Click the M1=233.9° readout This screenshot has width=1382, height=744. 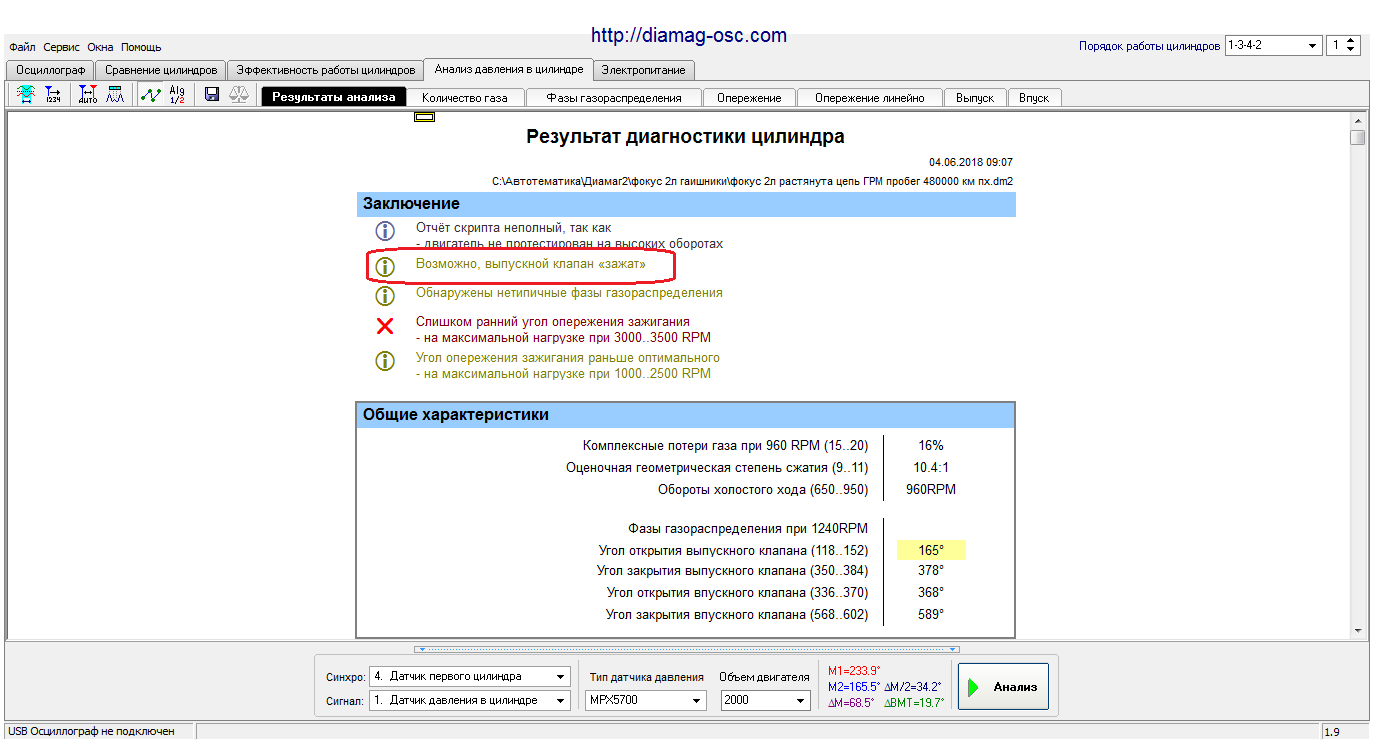click(x=854, y=671)
